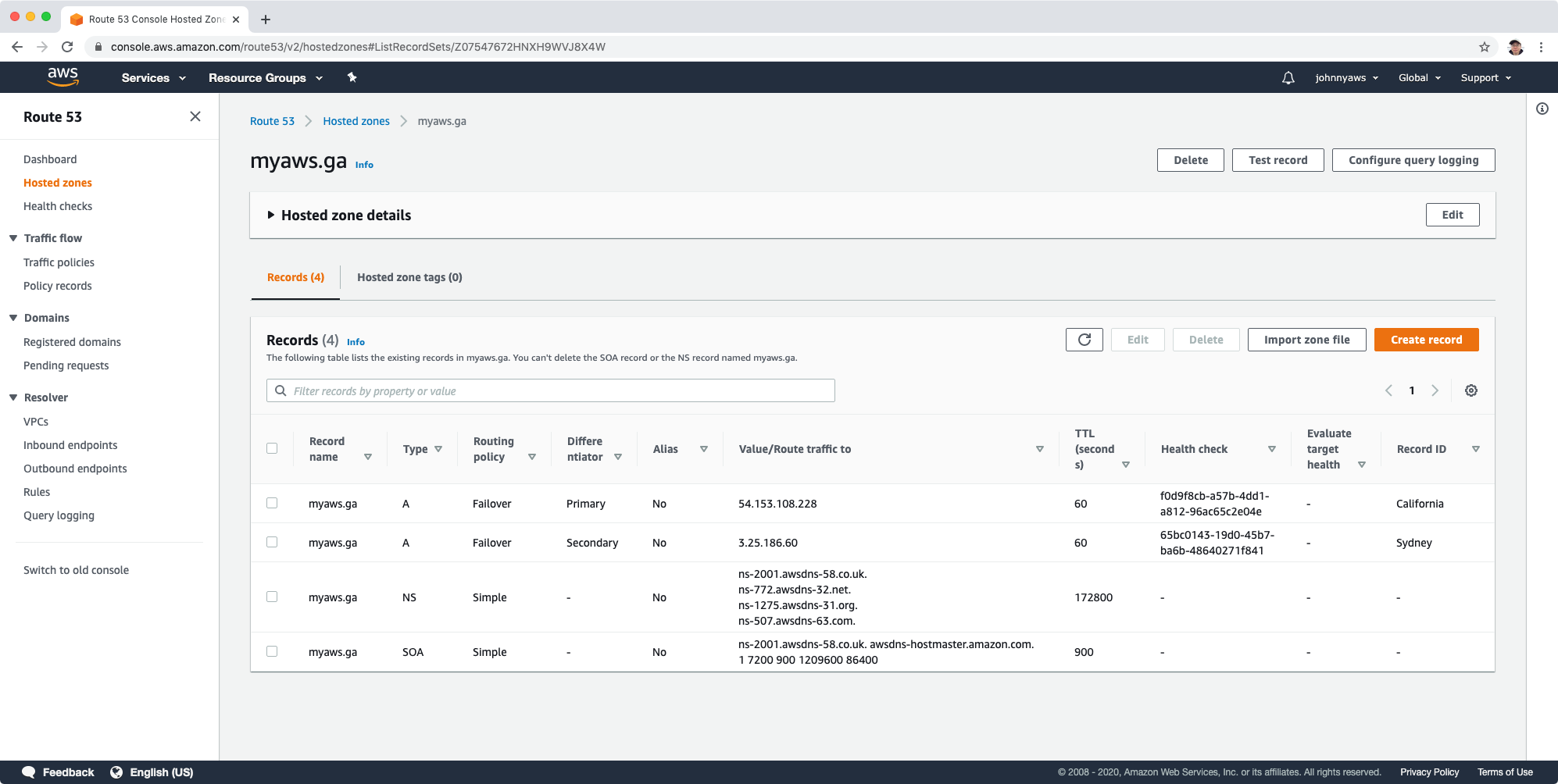The image size is (1558, 784).
Task: Open Registered domains in sidebar
Action: click(72, 342)
